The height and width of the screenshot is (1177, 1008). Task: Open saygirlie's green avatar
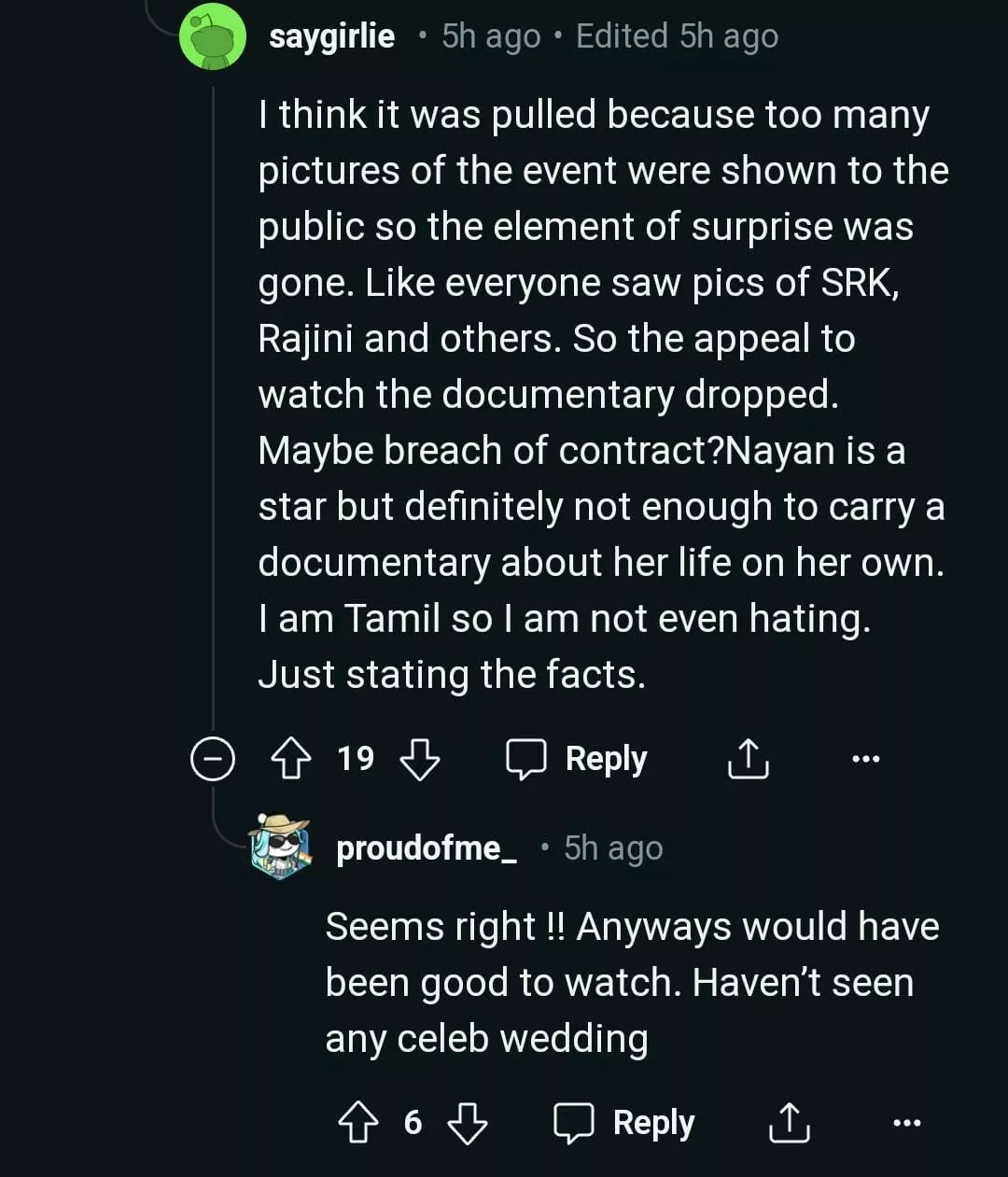[213, 38]
